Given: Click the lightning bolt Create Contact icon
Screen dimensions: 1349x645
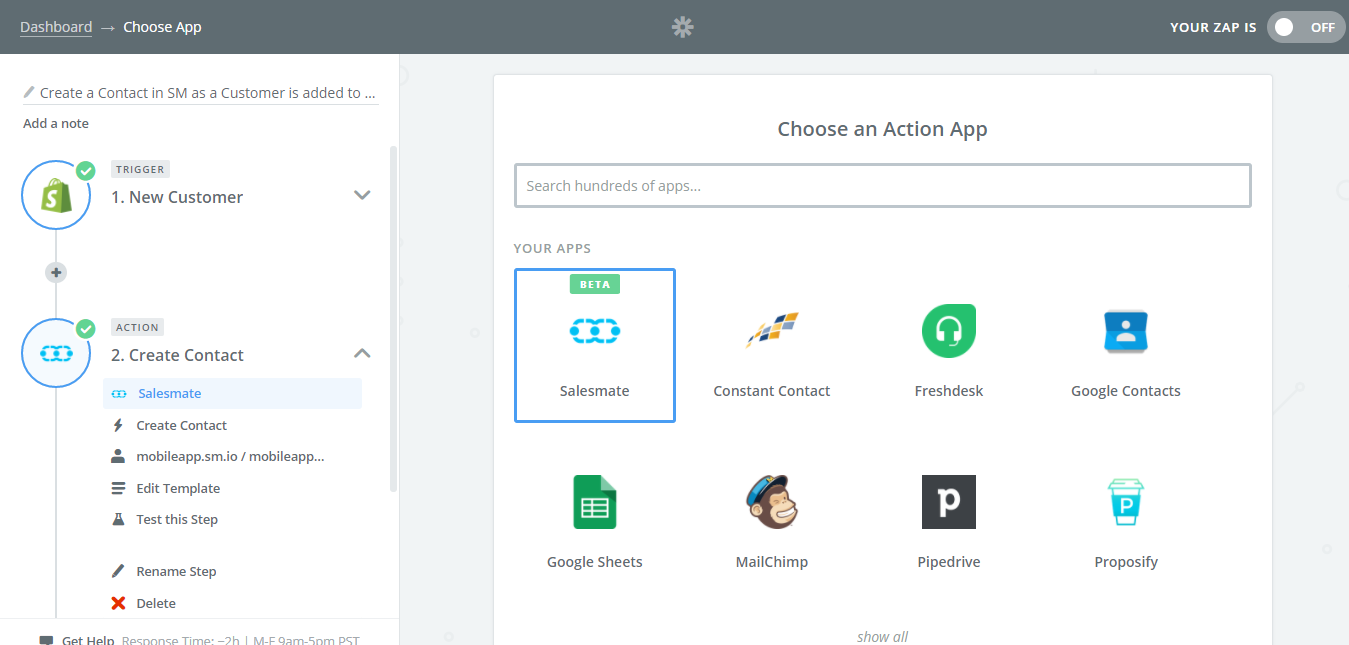Looking at the screenshot, I should pyautogui.click(x=118, y=425).
